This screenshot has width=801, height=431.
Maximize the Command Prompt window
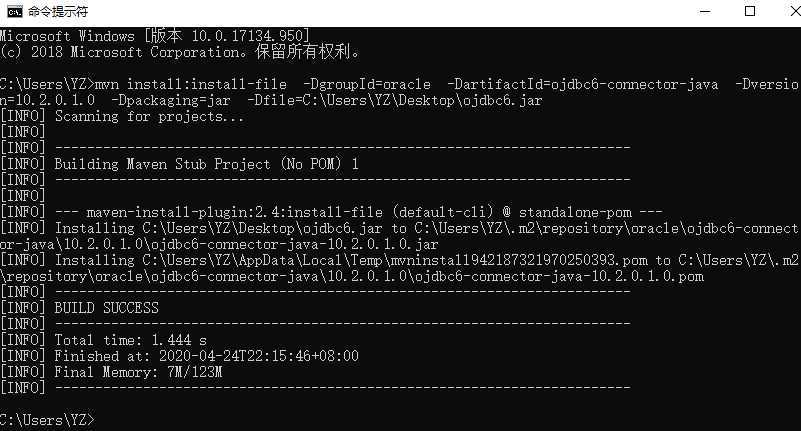click(750, 11)
